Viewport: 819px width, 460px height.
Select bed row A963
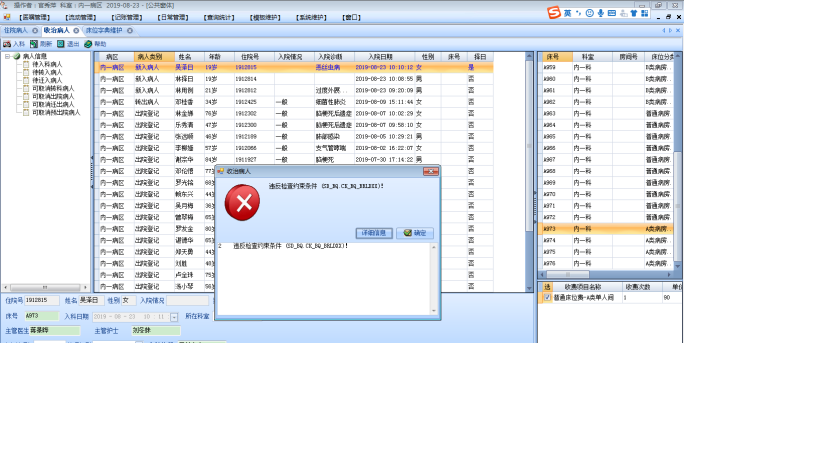click(x=607, y=113)
